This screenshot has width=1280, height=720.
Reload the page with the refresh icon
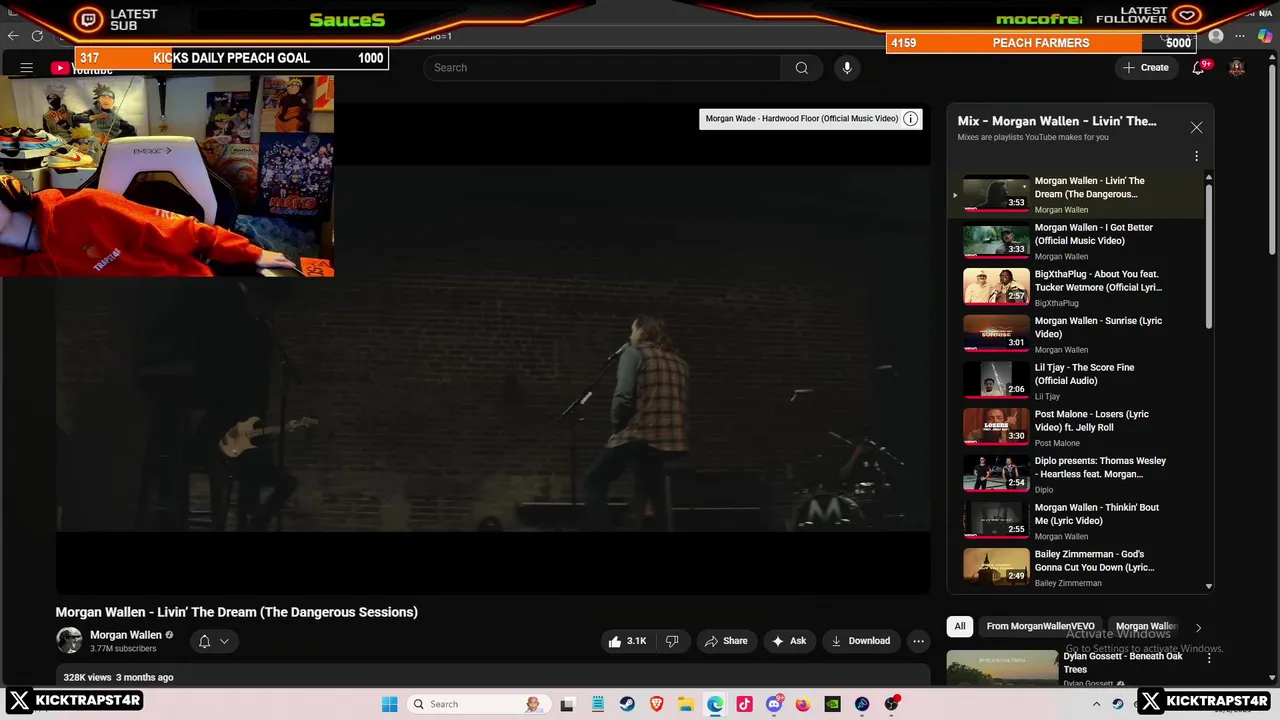point(37,36)
